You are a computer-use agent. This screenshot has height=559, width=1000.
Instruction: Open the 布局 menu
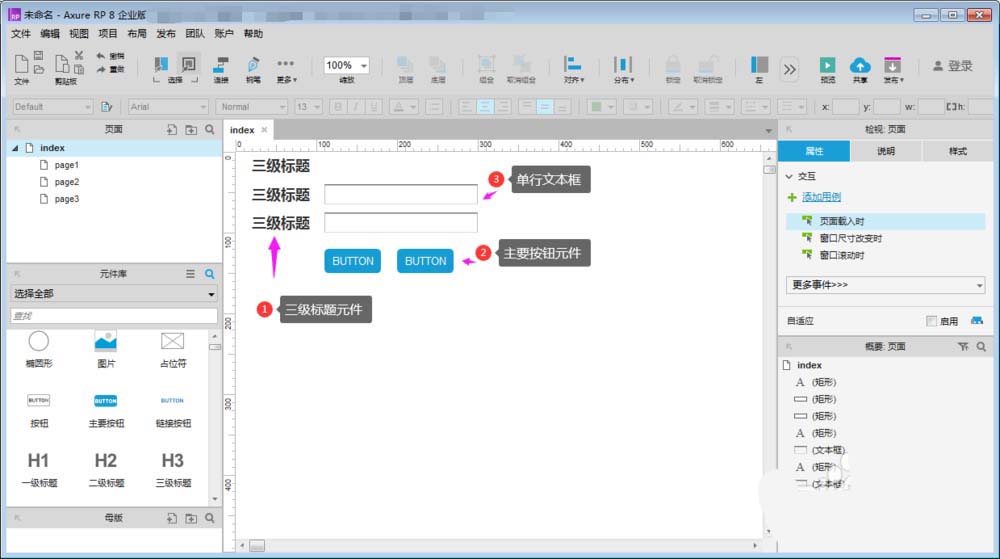(136, 33)
